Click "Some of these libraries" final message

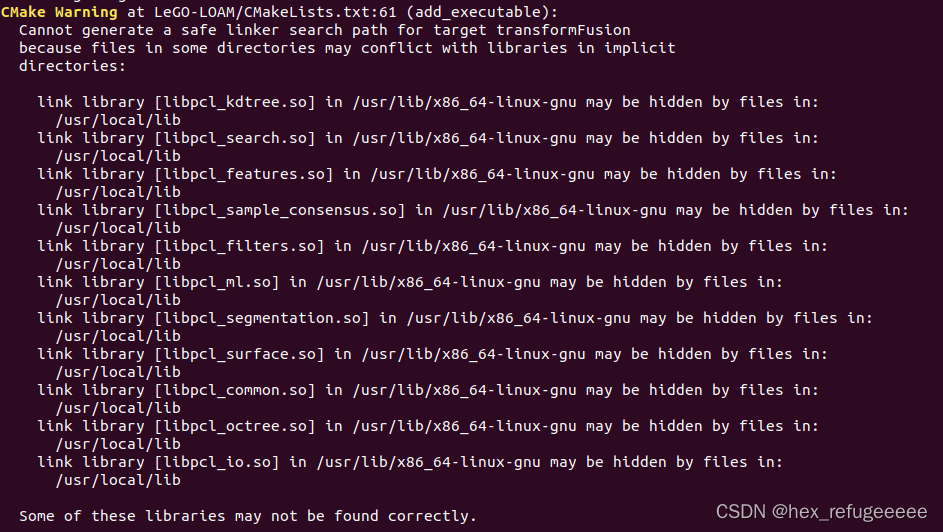click(x=122, y=516)
